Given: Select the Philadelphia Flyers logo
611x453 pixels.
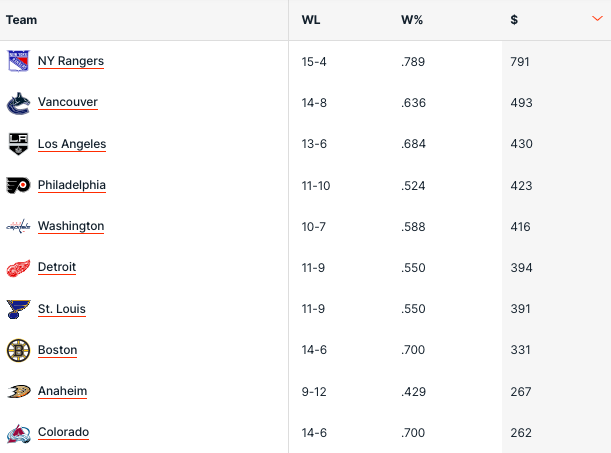Looking at the screenshot, I should pos(19,185).
